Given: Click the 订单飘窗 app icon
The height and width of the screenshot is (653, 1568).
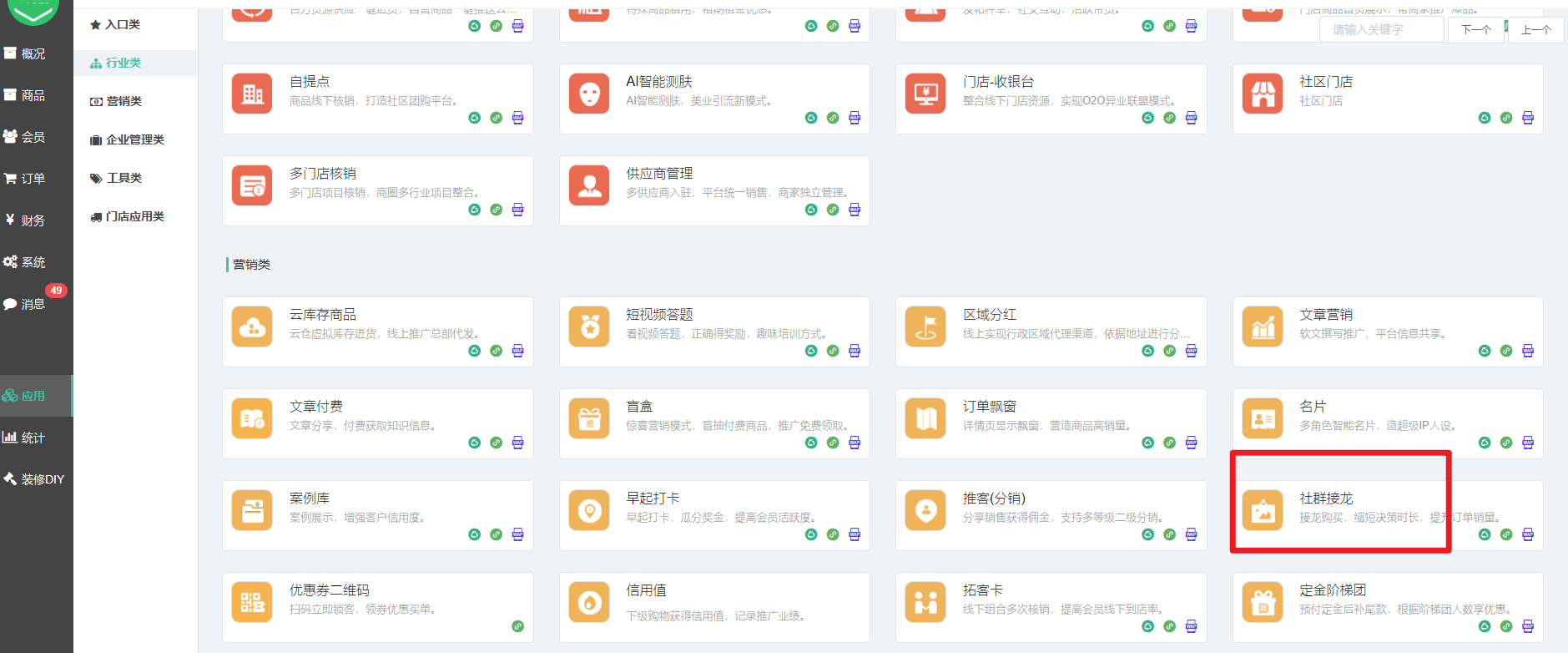Looking at the screenshot, I should [925, 418].
